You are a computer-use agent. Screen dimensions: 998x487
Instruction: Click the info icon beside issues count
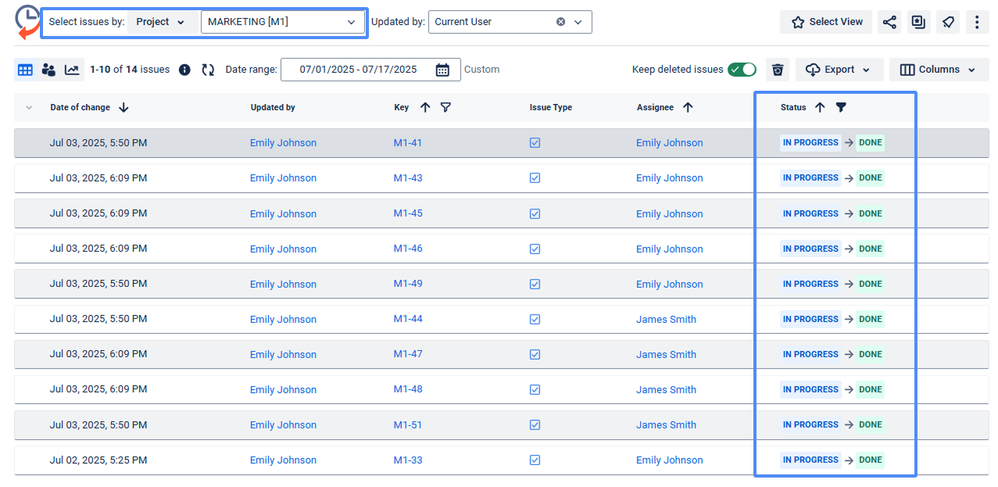(185, 70)
